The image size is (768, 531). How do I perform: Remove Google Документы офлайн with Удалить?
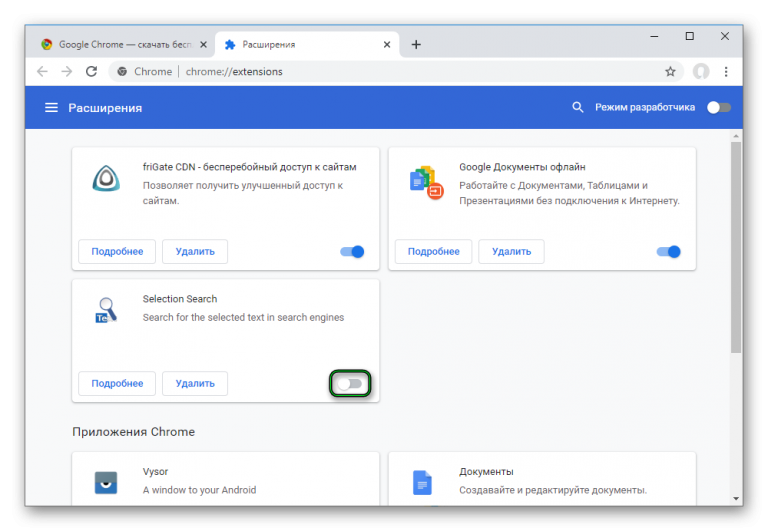(511, 251)
